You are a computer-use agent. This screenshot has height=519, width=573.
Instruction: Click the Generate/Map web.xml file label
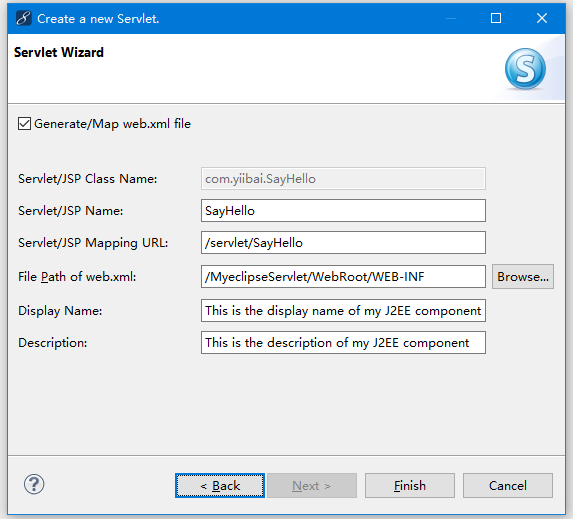[x=112, y=124]
